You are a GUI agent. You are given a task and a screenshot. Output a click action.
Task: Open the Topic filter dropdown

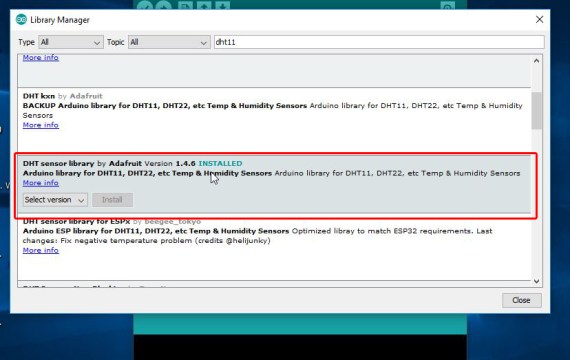coord(169,42)
